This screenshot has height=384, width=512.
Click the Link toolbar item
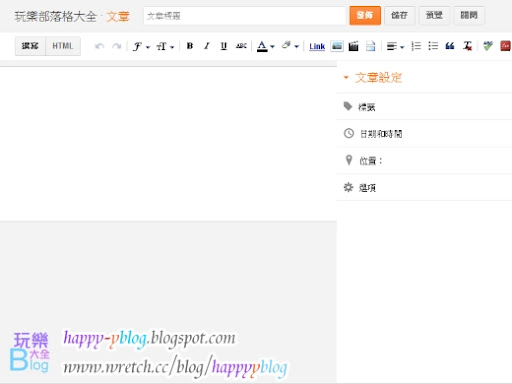coord(317,46)
